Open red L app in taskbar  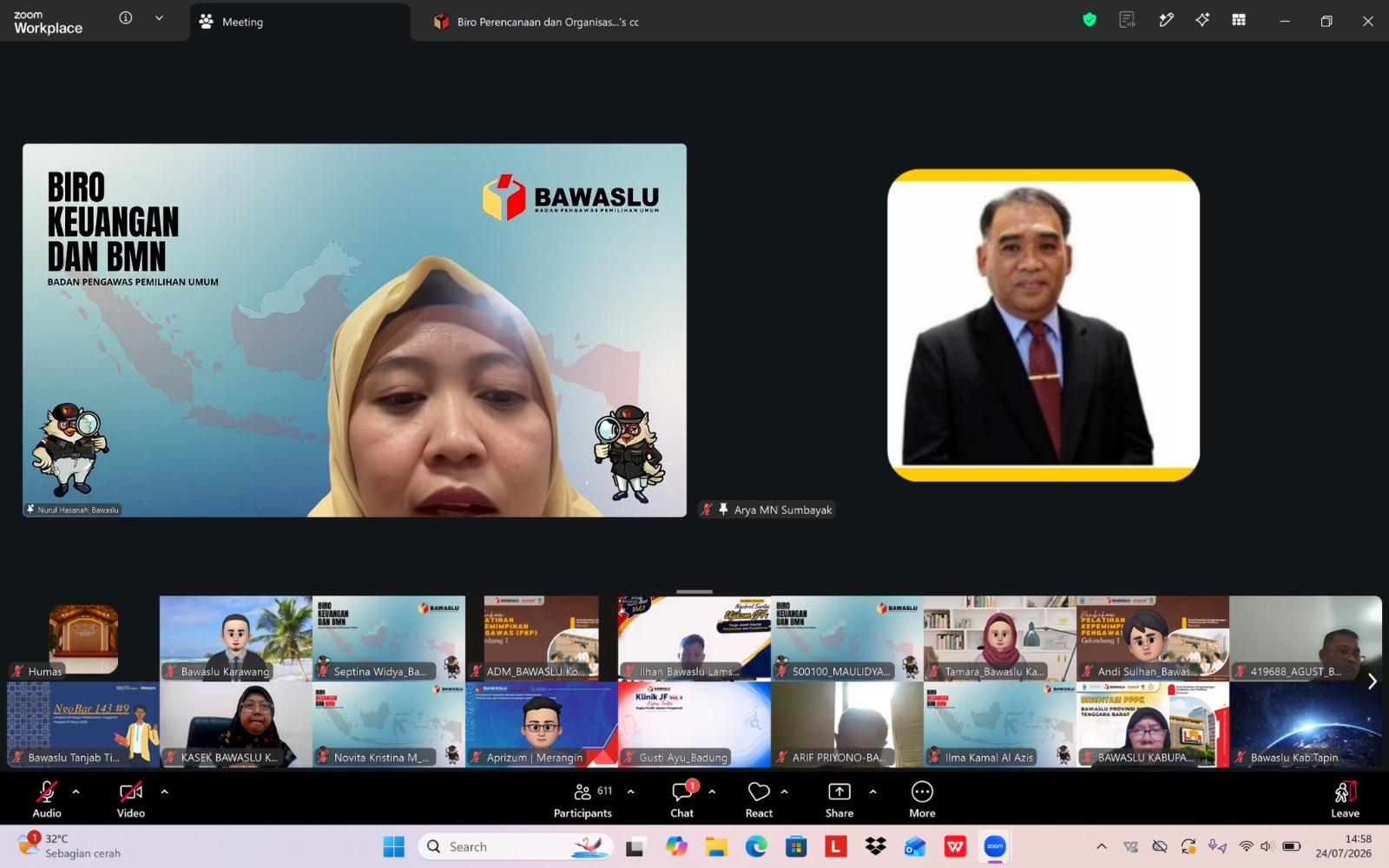836,846
